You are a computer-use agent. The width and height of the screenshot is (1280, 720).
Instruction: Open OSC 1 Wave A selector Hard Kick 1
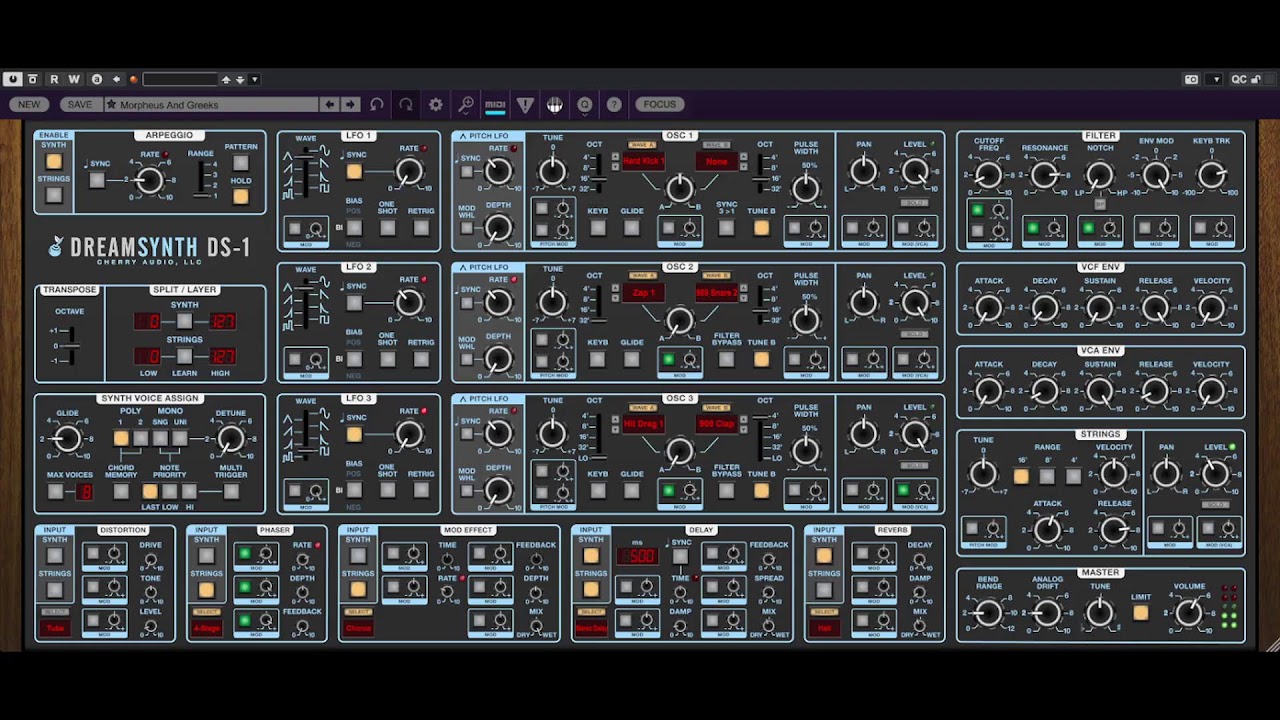coord(643,161)
